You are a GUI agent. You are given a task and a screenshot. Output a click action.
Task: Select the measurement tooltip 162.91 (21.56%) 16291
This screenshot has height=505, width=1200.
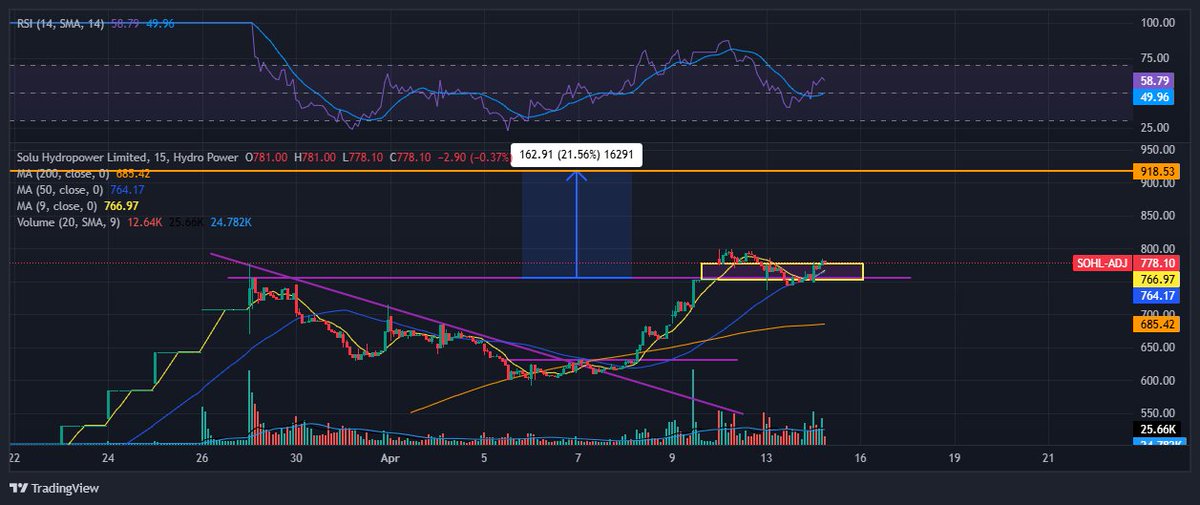pos(577,155)
